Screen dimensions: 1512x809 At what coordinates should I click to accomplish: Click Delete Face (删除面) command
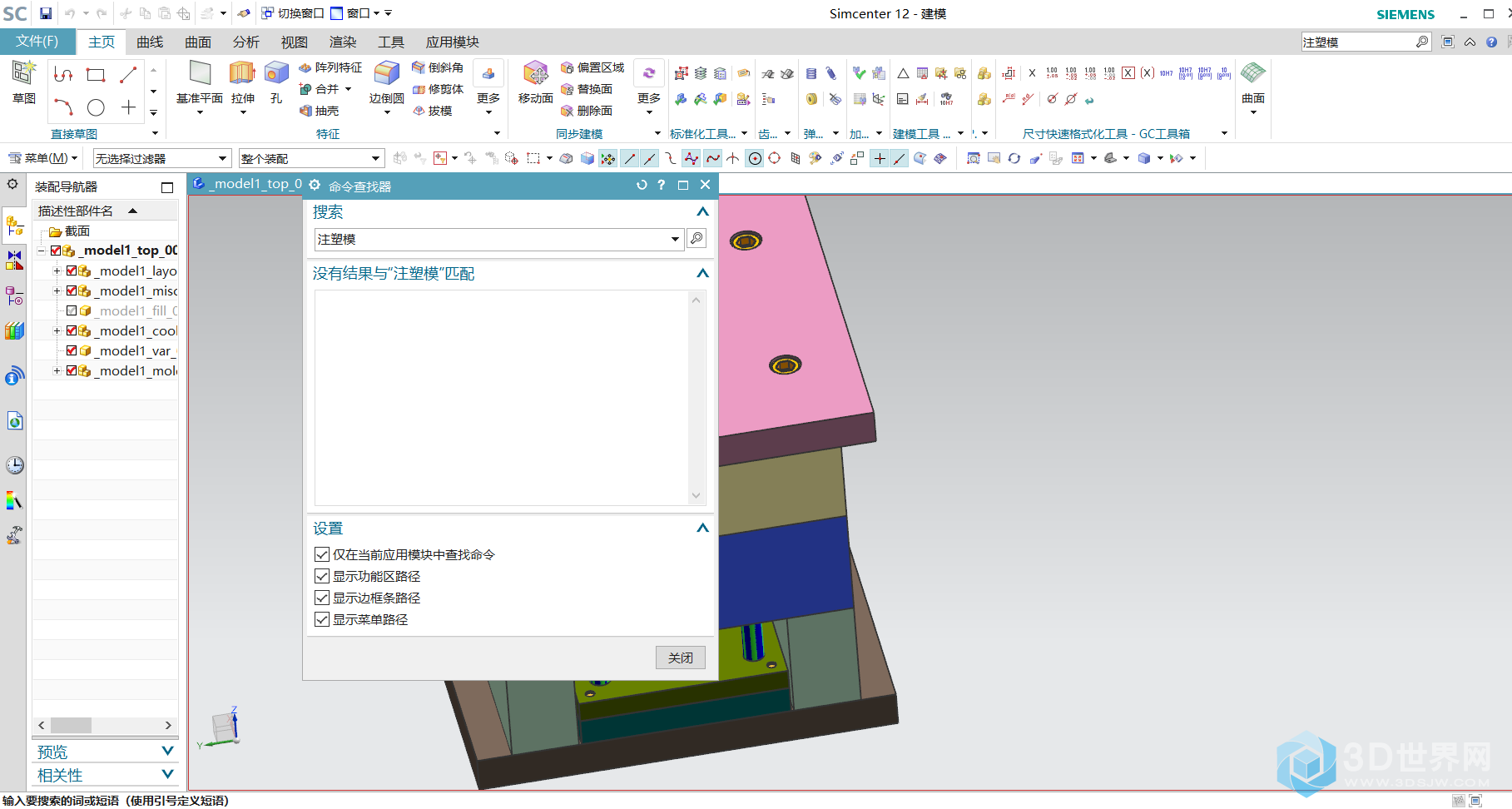tap(587, 111)
